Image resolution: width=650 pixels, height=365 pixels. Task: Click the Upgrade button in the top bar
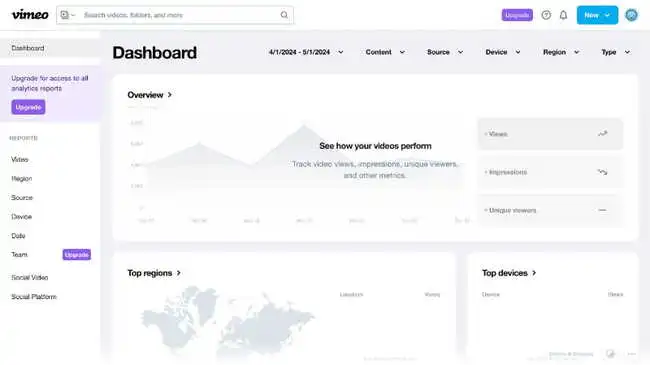click(x=517, y=15)
